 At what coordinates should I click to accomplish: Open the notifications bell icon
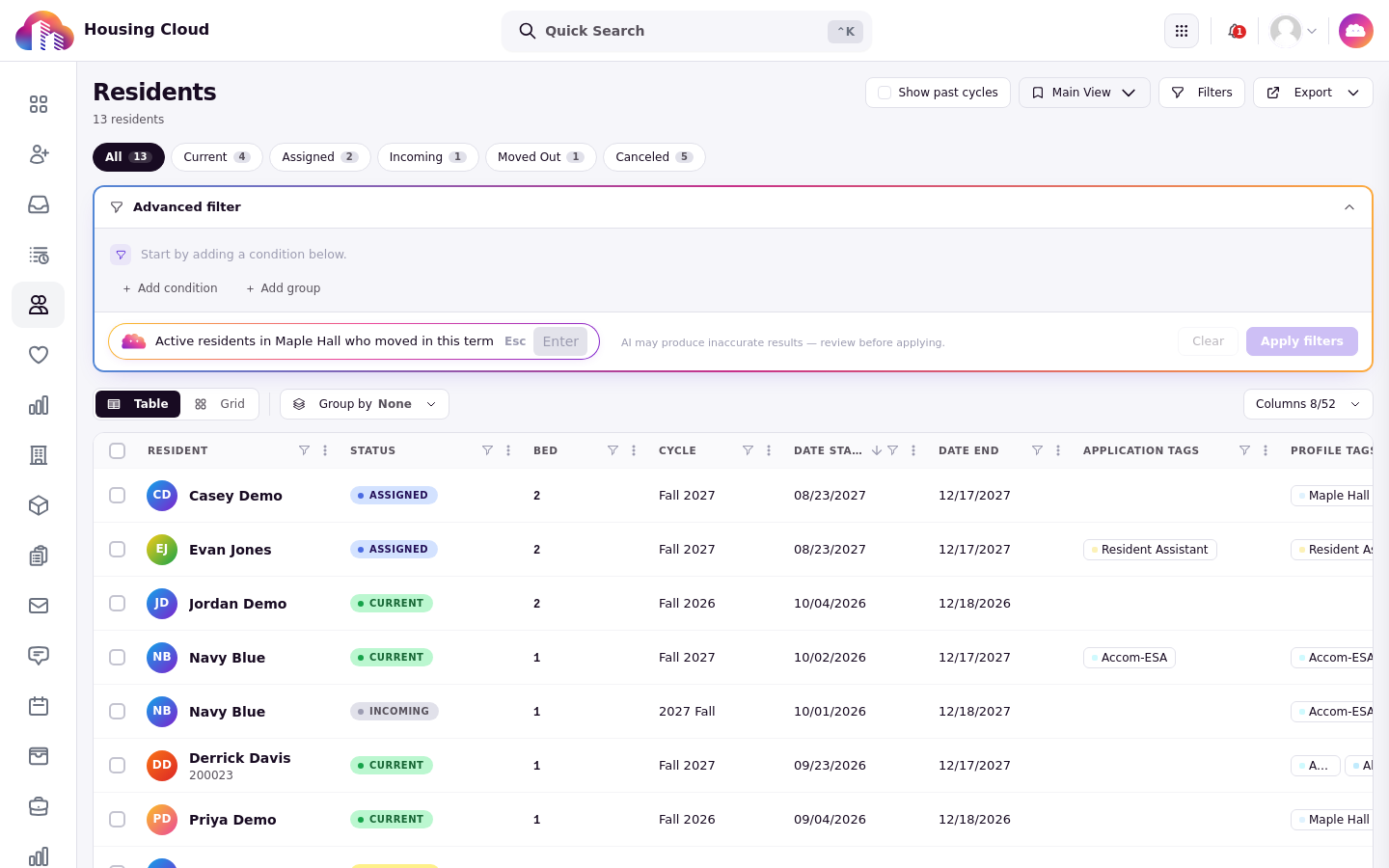click(1236, 31)
